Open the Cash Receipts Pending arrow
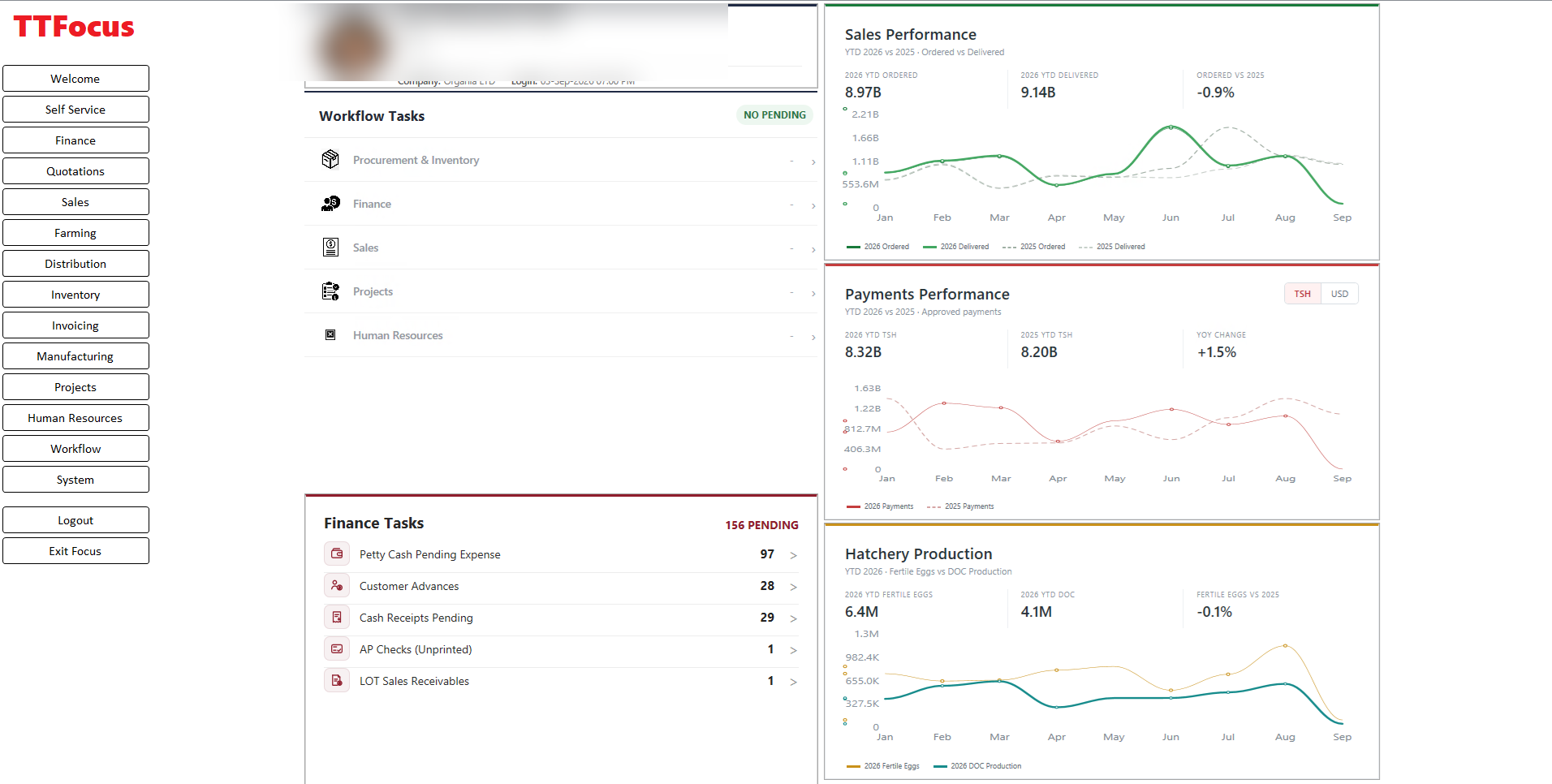Viewport: 1552px width, 784px height. (793, 618)
